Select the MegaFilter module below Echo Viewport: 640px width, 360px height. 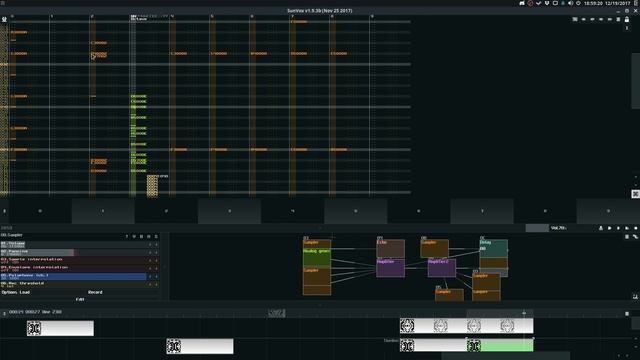click(x=391, y=268)
